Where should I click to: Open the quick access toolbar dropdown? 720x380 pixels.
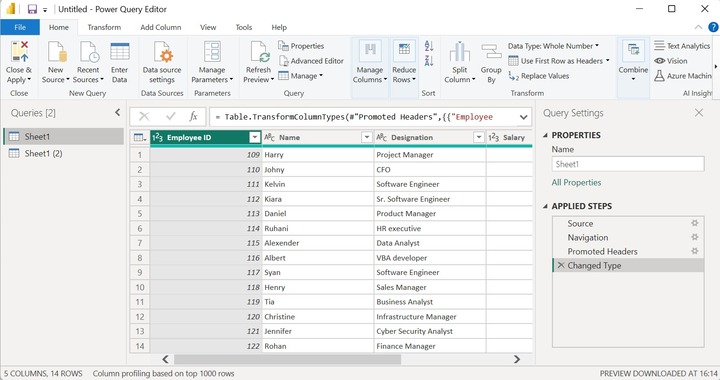(45, 10)
